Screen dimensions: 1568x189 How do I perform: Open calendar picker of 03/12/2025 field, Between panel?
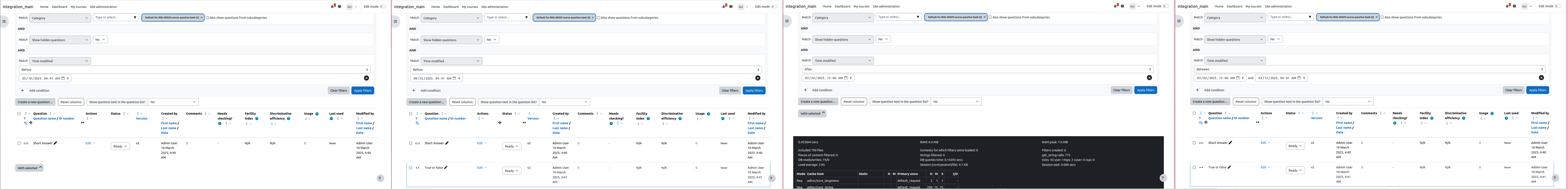(1299, 78)
